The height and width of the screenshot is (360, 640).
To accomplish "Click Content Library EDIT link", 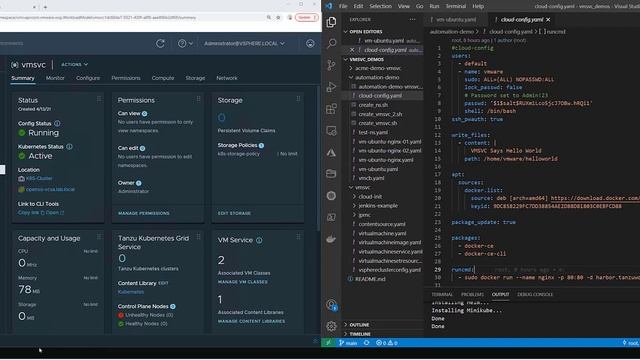I will (163, 283).
